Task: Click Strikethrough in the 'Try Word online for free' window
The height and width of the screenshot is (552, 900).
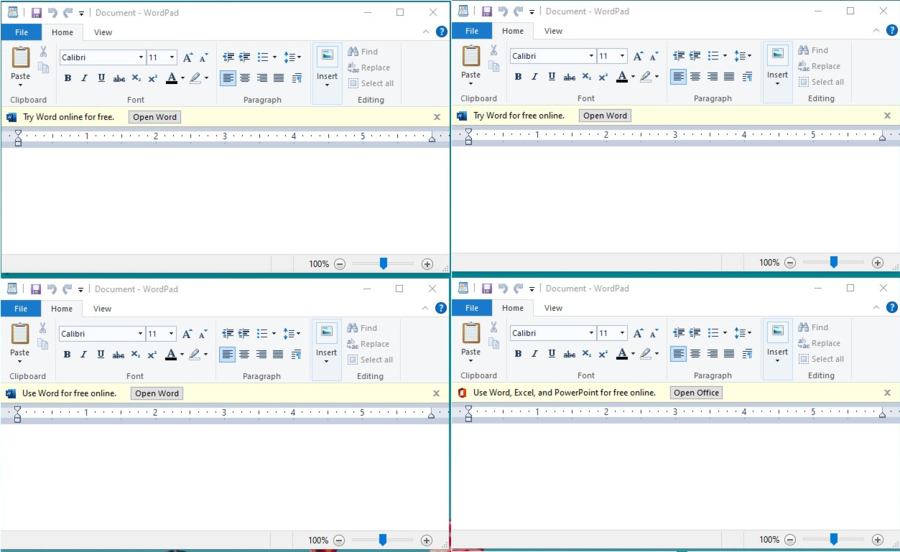Action: 119,78
